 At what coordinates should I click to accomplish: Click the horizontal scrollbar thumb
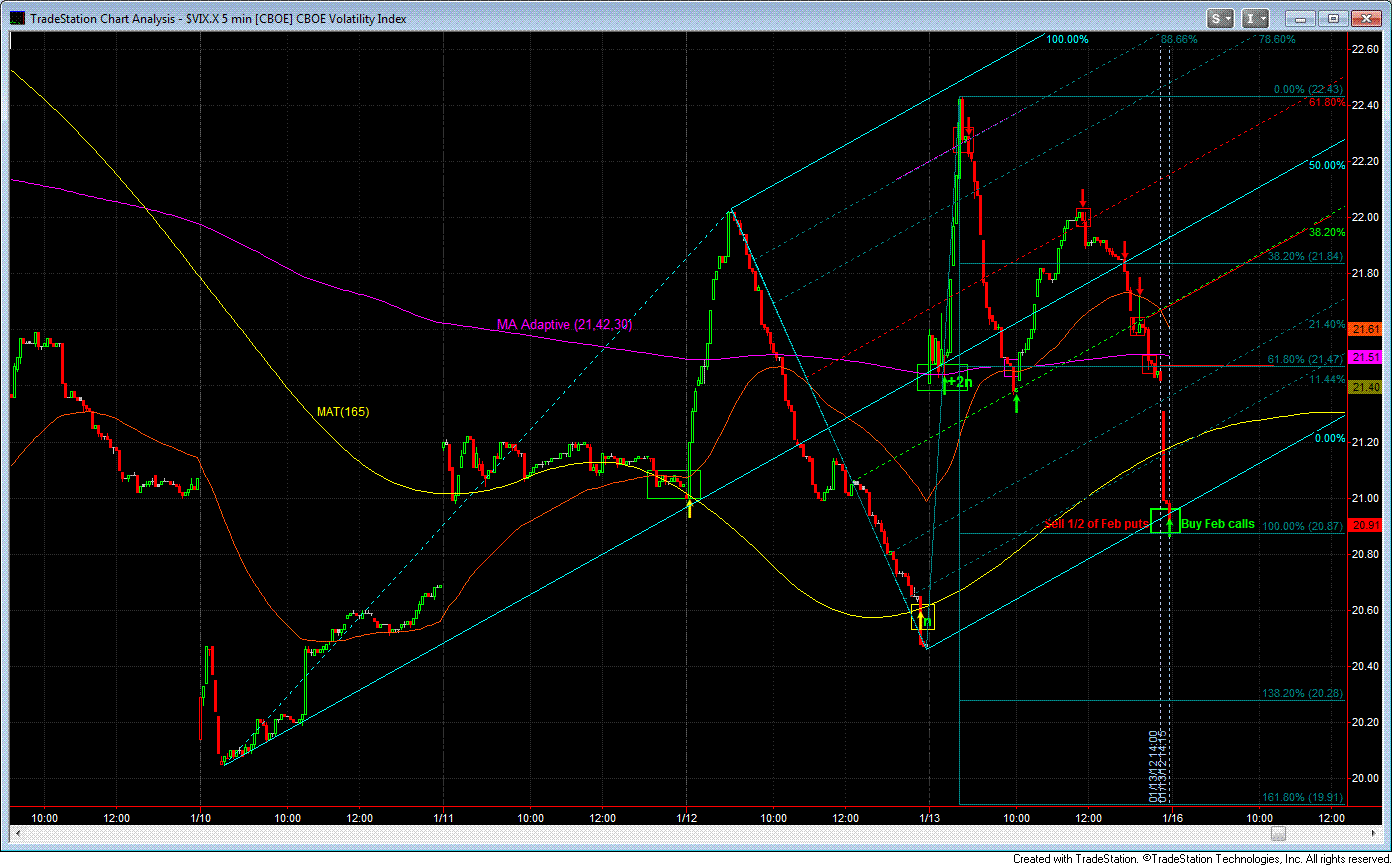[1278, 834]
